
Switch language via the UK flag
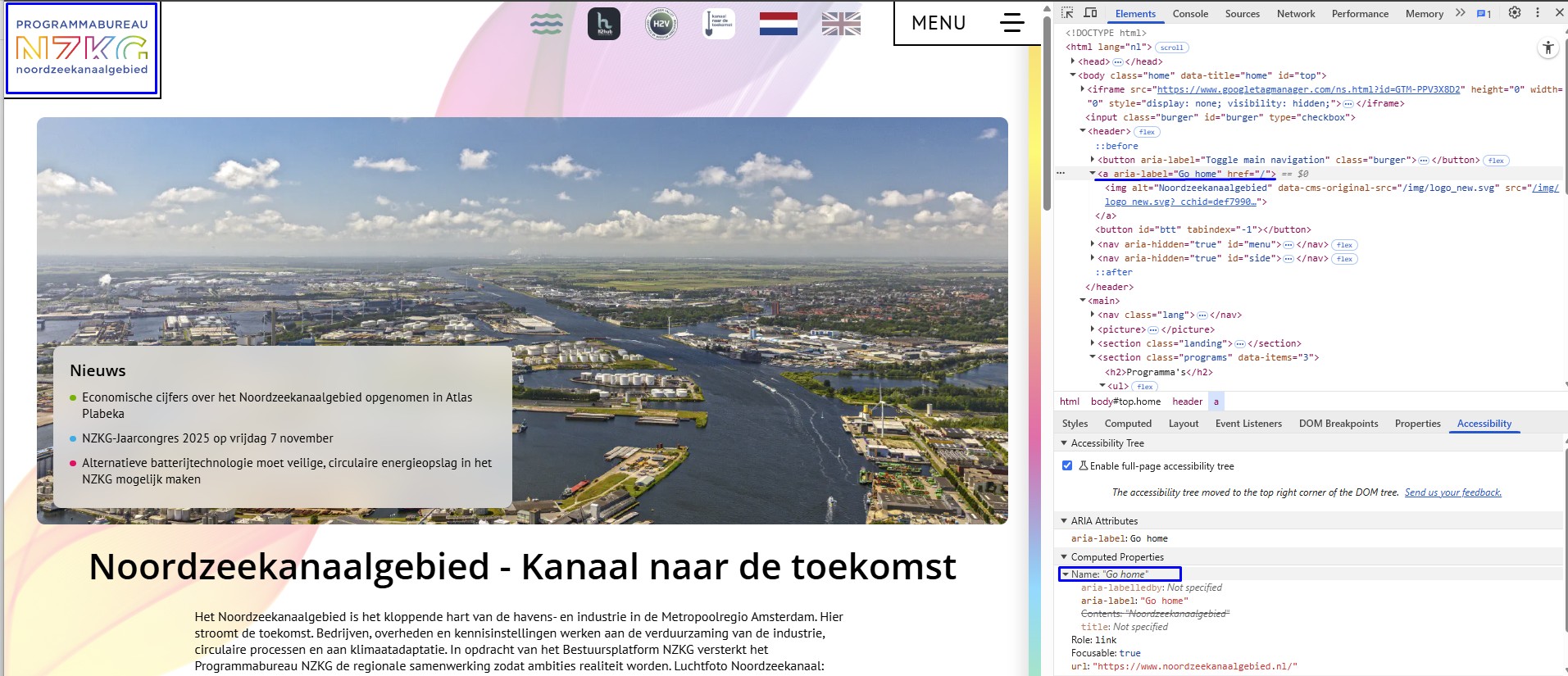point(841,24)
